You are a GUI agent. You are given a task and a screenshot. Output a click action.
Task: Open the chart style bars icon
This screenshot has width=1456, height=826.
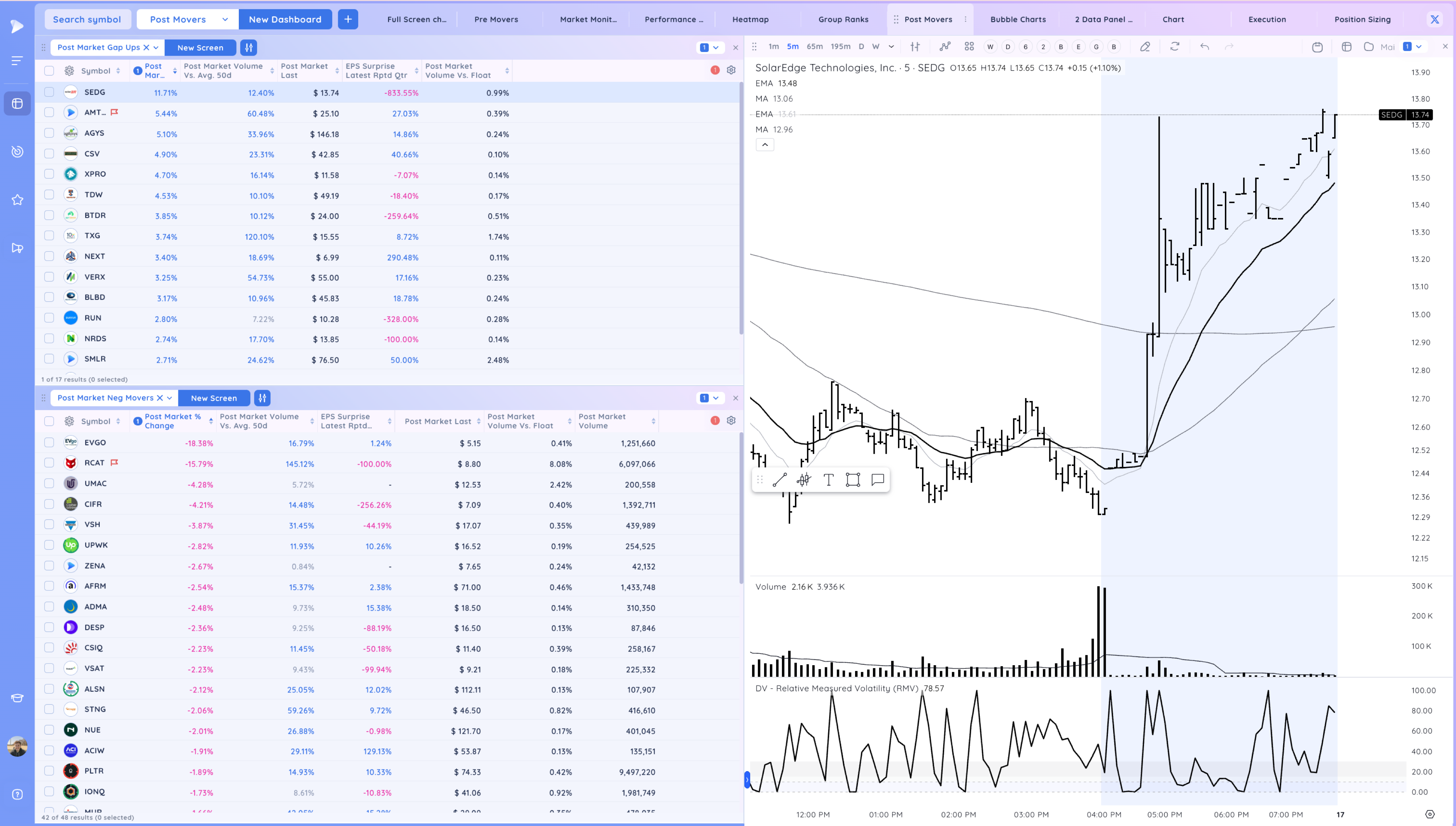point(915,47)
